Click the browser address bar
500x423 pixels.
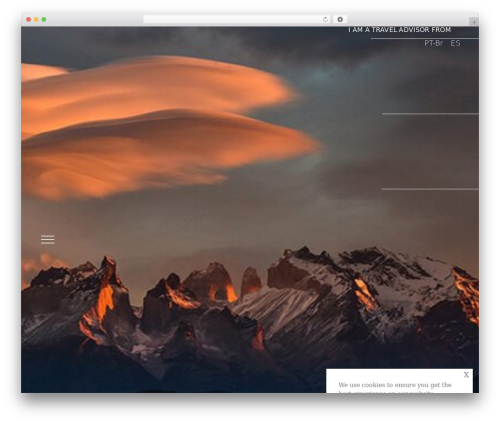[237, 20]
